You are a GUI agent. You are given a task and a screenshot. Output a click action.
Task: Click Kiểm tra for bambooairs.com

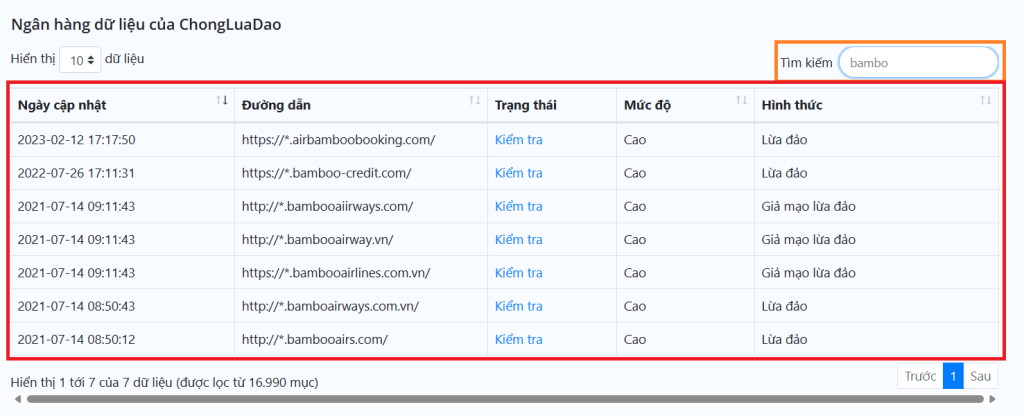519,340
